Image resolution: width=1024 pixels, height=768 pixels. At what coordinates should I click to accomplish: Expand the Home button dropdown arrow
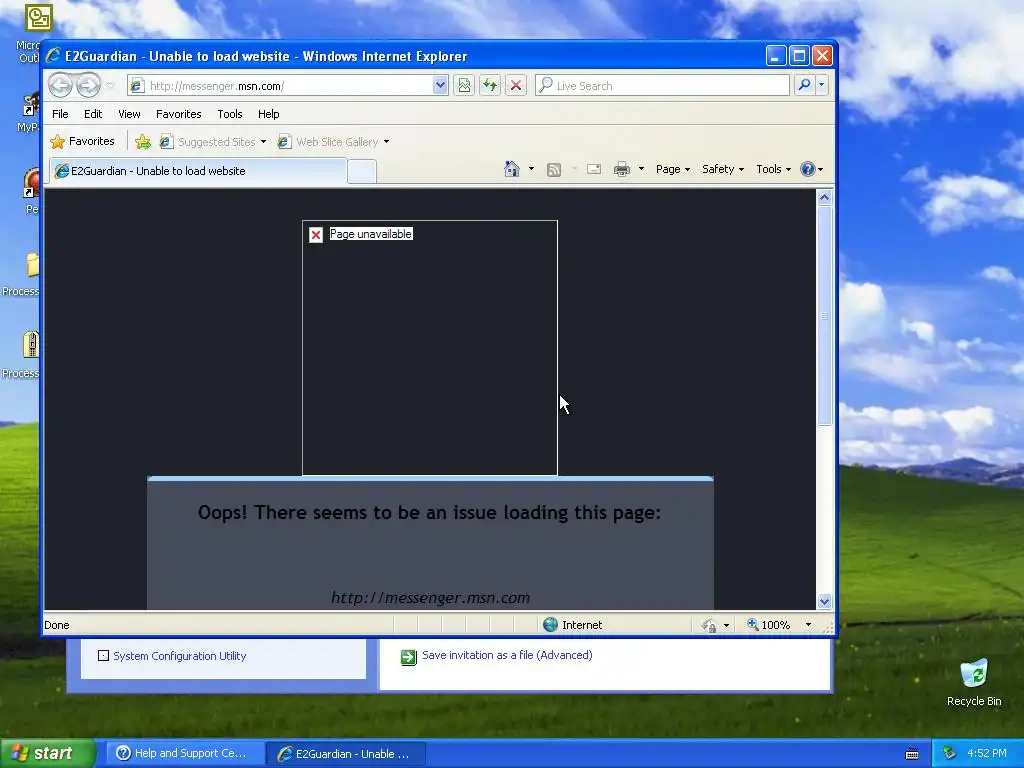coord(532,169)
